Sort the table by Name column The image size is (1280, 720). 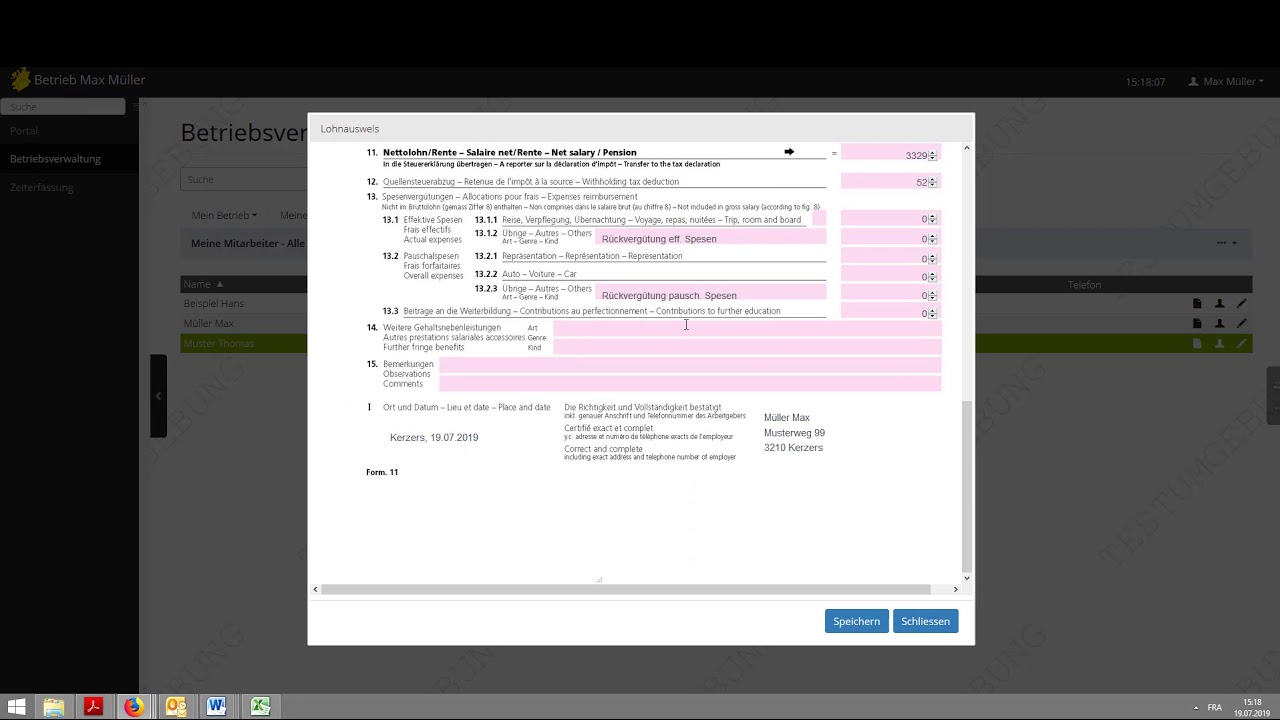pos(203,284)
